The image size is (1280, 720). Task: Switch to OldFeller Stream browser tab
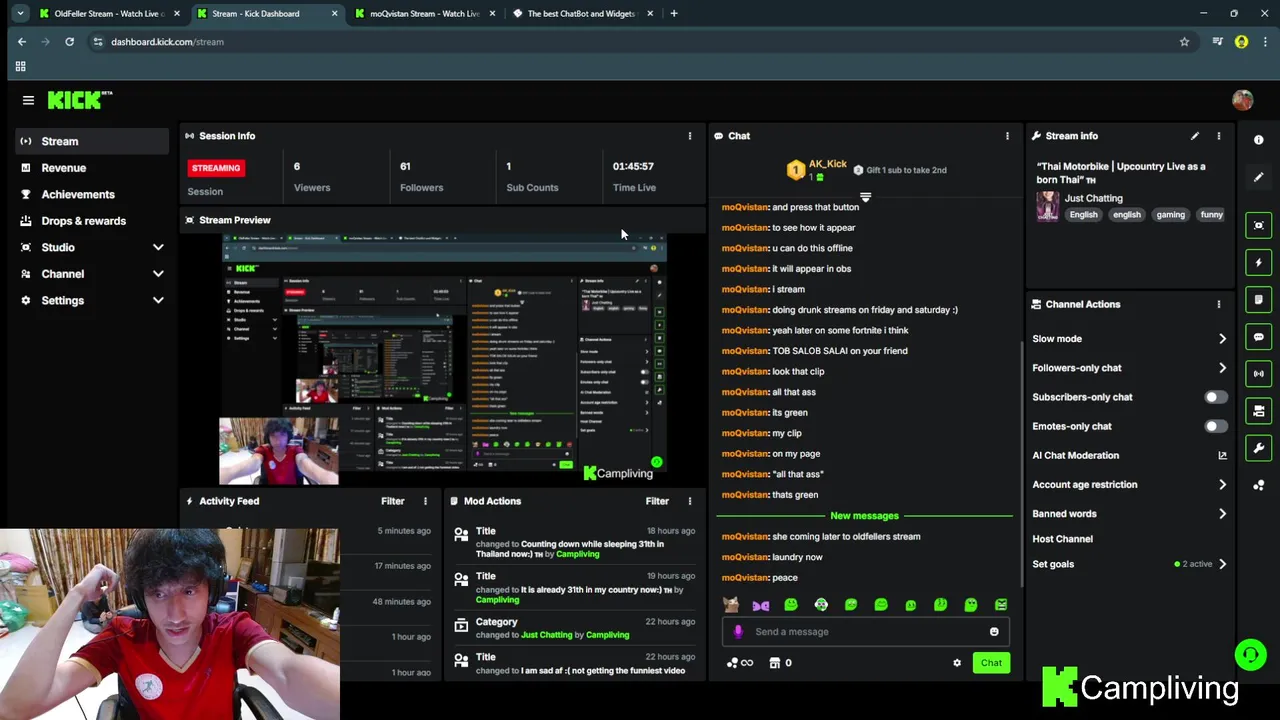(x=109, y=14)
